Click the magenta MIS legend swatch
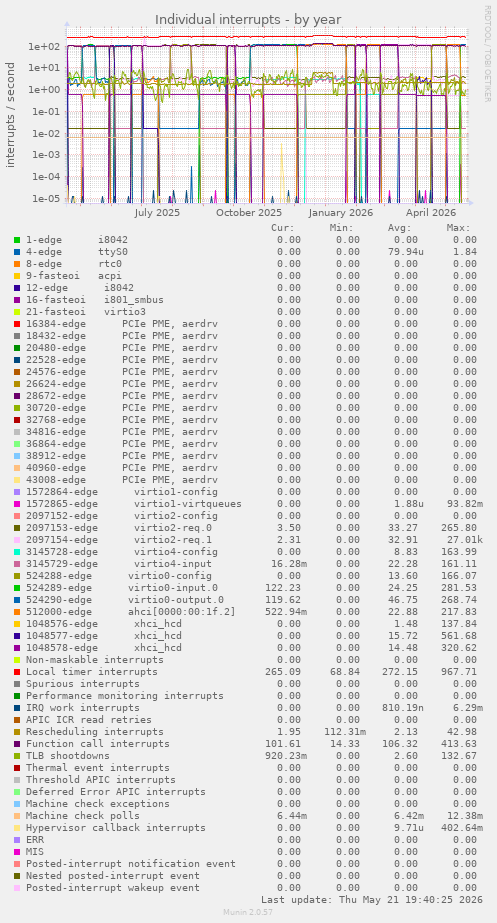497x923 pixels. coord(17,851)
